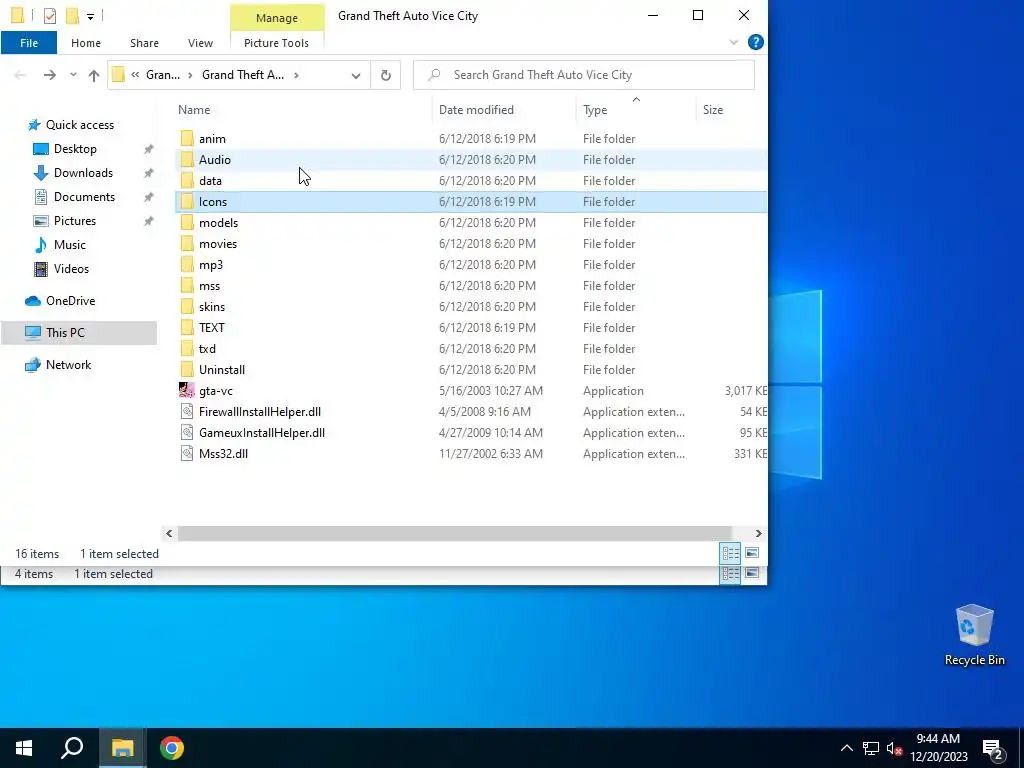Screen dimensions: 1024x768
Task: Open the Windows Start menu
Action: 24,748
